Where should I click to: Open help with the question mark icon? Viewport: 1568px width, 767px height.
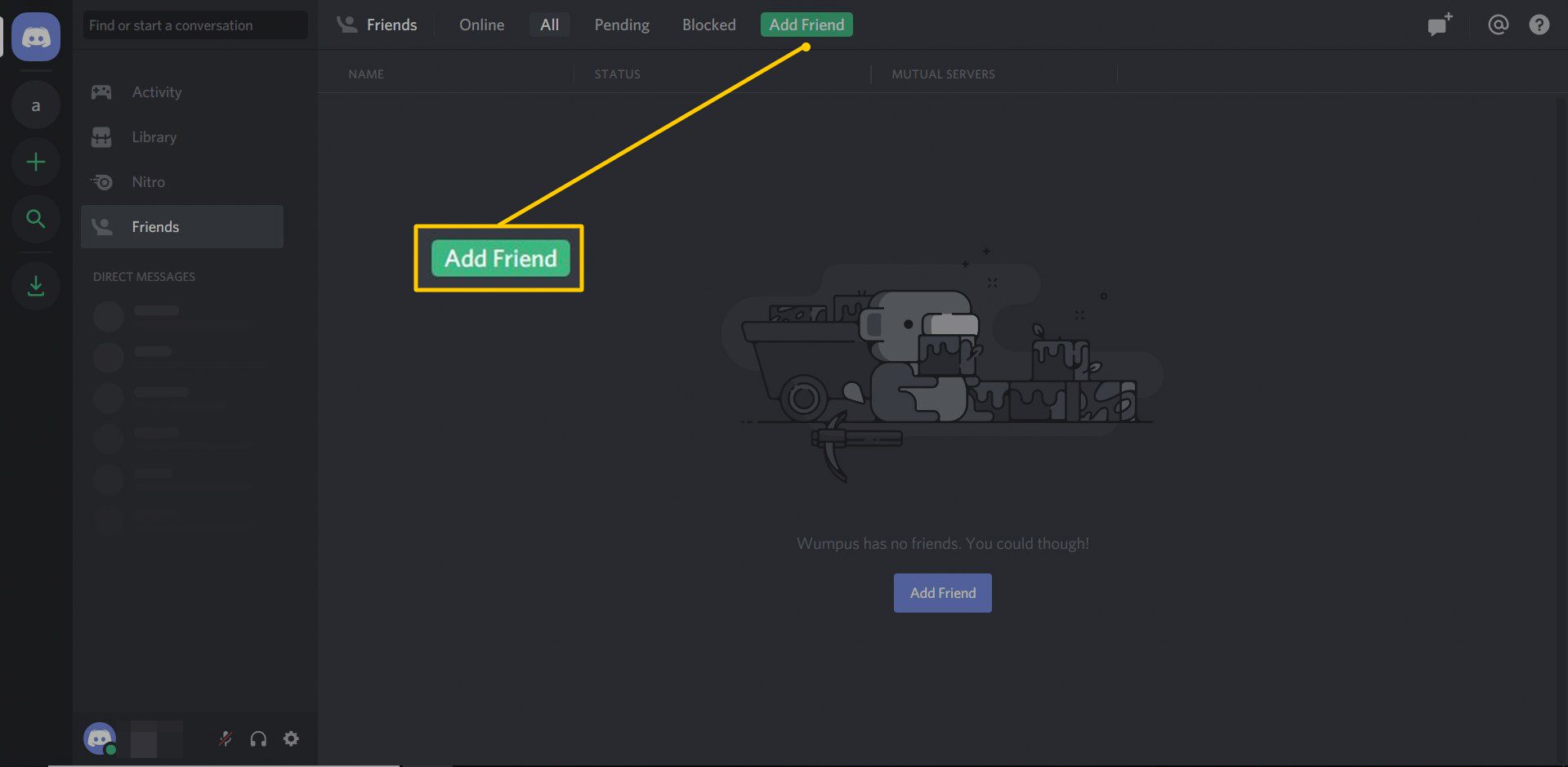[x=1539, y=25]
